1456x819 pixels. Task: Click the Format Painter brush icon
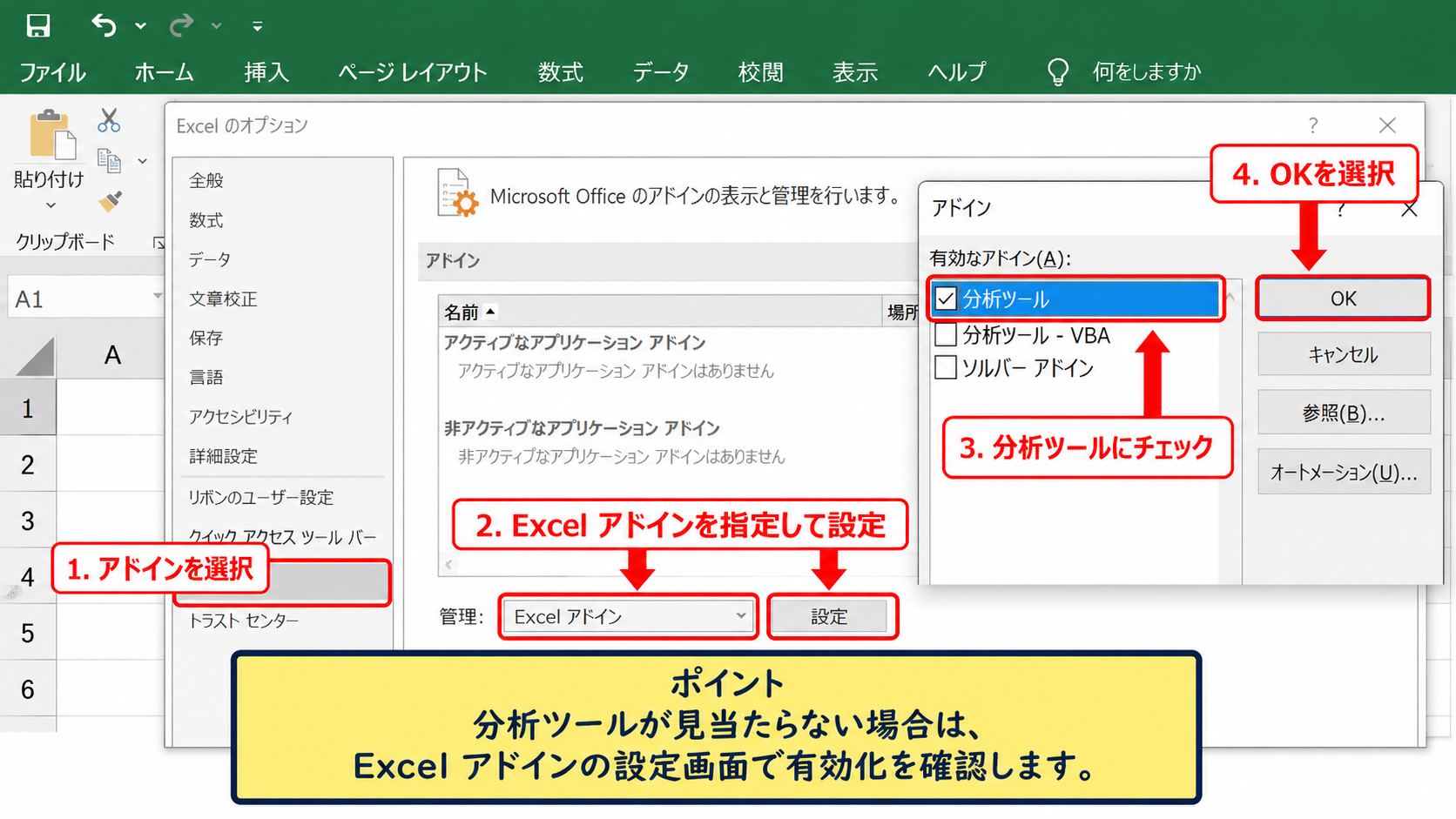pos(110,201)
